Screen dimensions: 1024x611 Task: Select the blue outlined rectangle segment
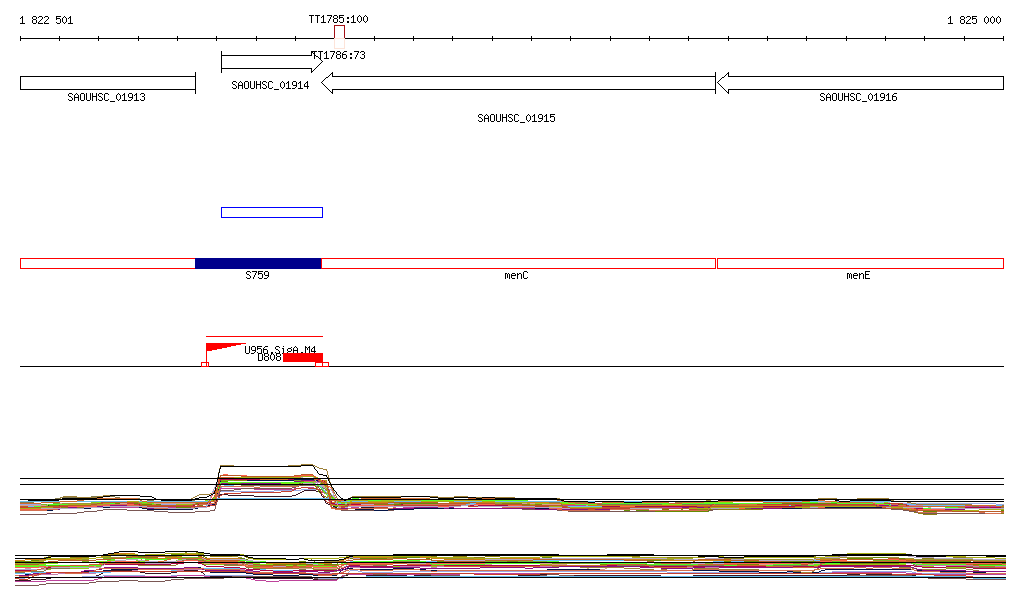coord(272,212)
